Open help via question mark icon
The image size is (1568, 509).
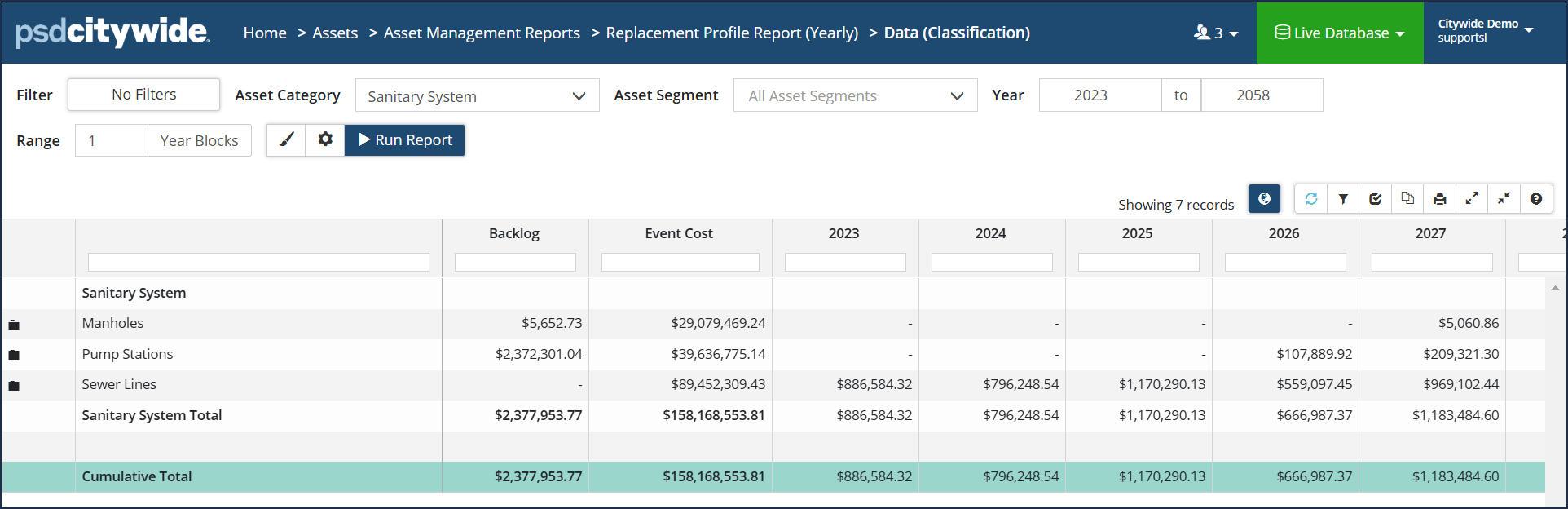(1536, 199)
